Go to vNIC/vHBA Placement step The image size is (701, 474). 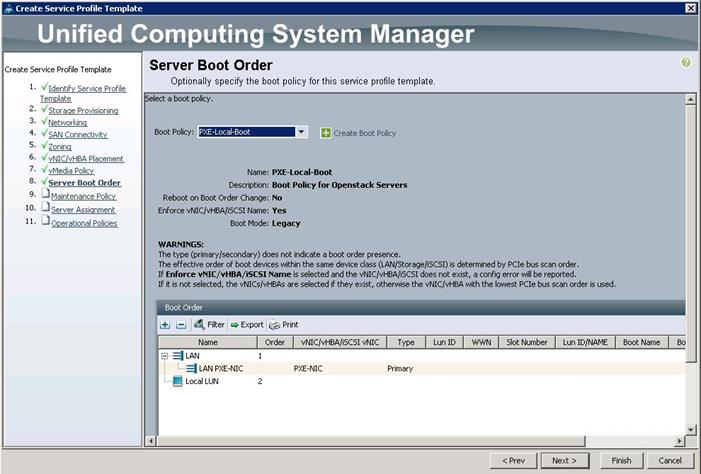point(86,159)
